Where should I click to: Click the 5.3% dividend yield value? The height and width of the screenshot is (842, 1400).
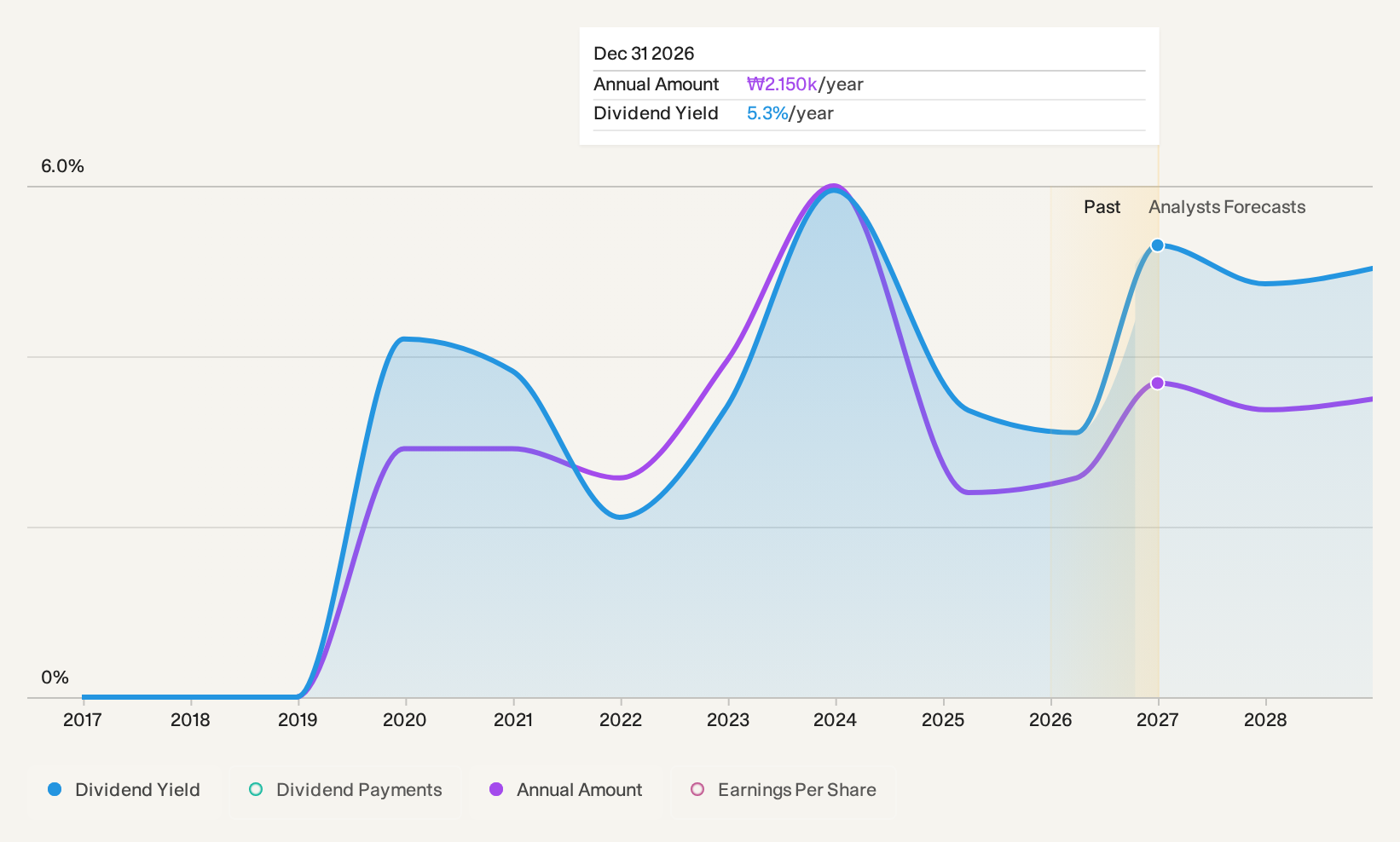click(x=767, y=113)
